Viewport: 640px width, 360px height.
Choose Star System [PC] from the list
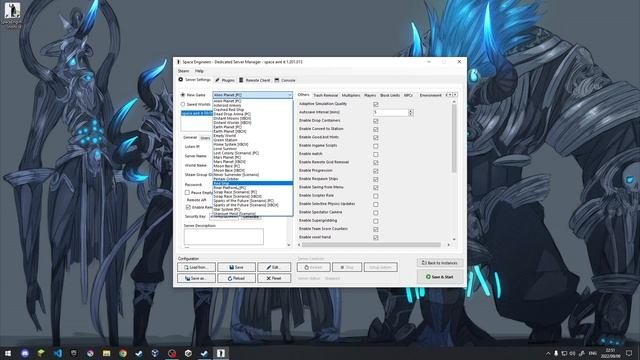click(x=253, y=209)
